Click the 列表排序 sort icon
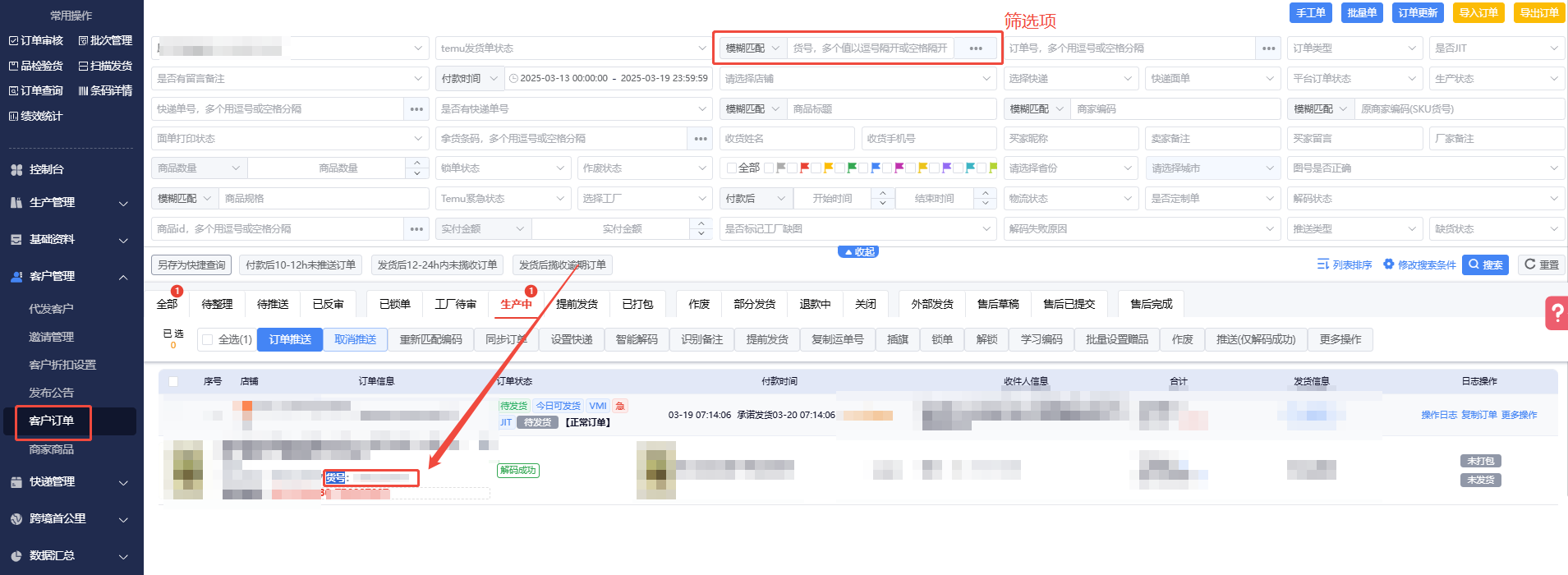 pyautogui.click(x=1322, y=264)
